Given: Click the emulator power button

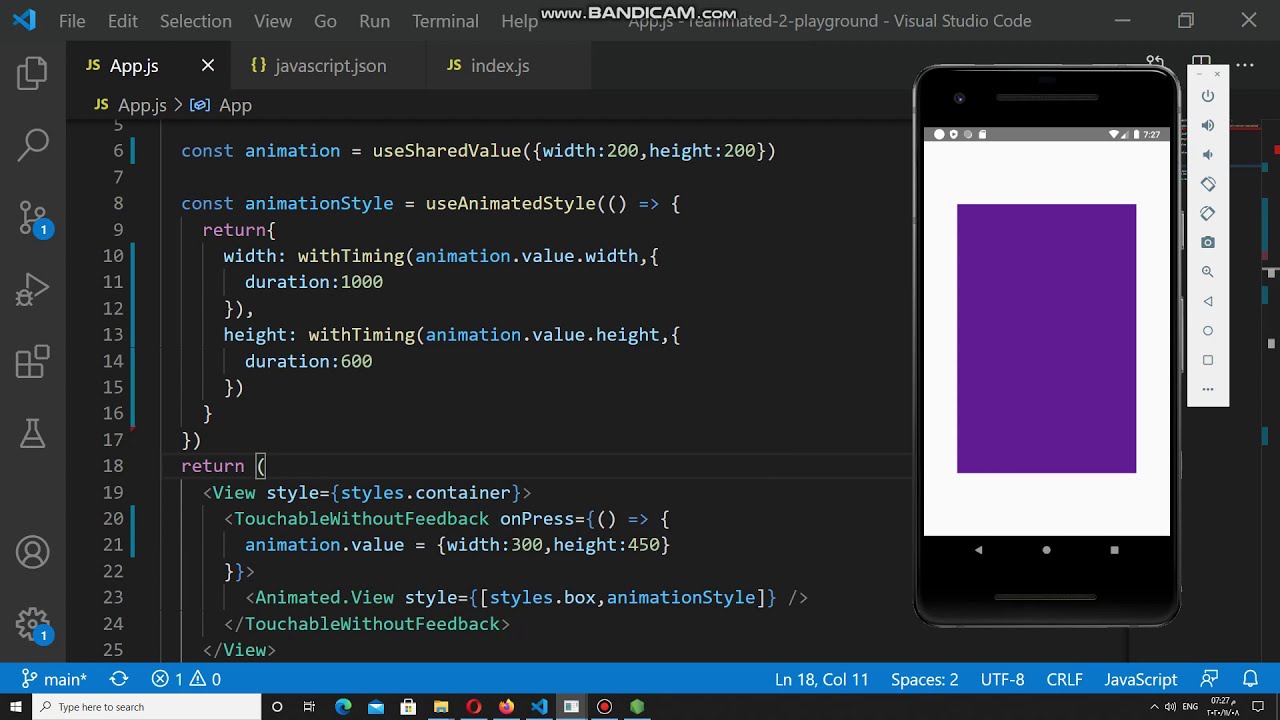Looking at the screenshot, I should tap(1208, 96).
